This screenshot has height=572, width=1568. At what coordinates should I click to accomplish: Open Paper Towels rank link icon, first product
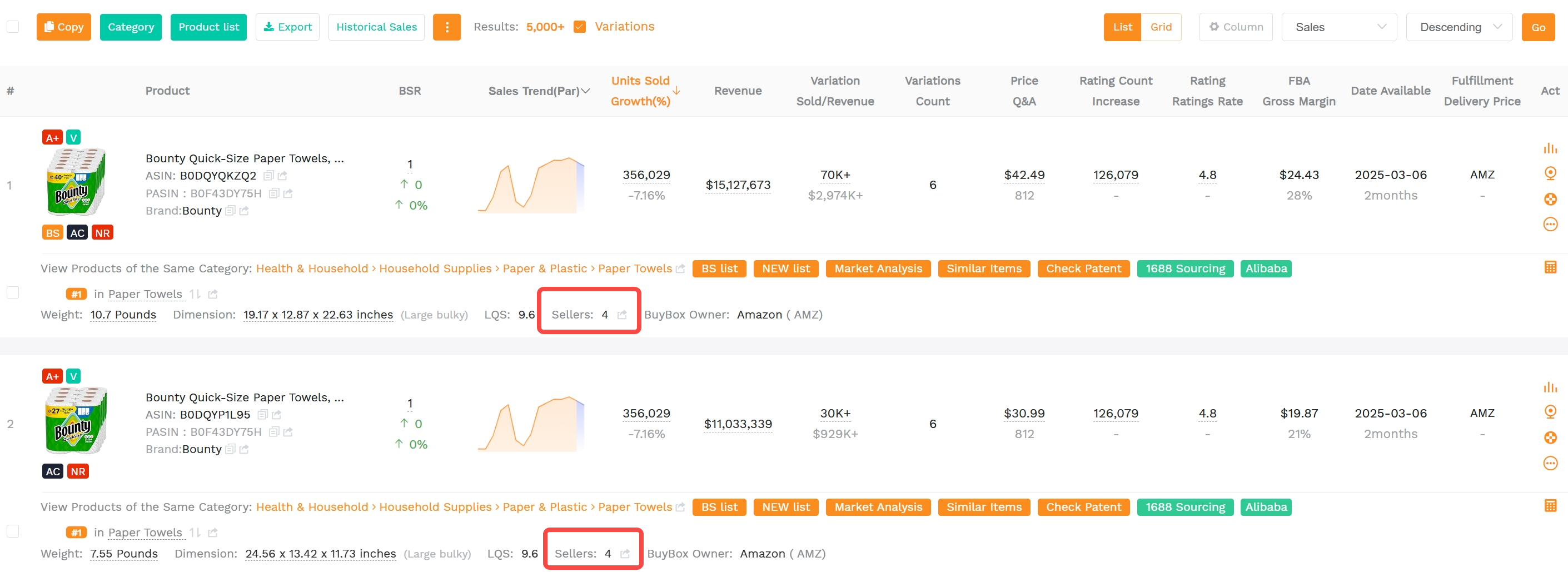coord(212,295)
